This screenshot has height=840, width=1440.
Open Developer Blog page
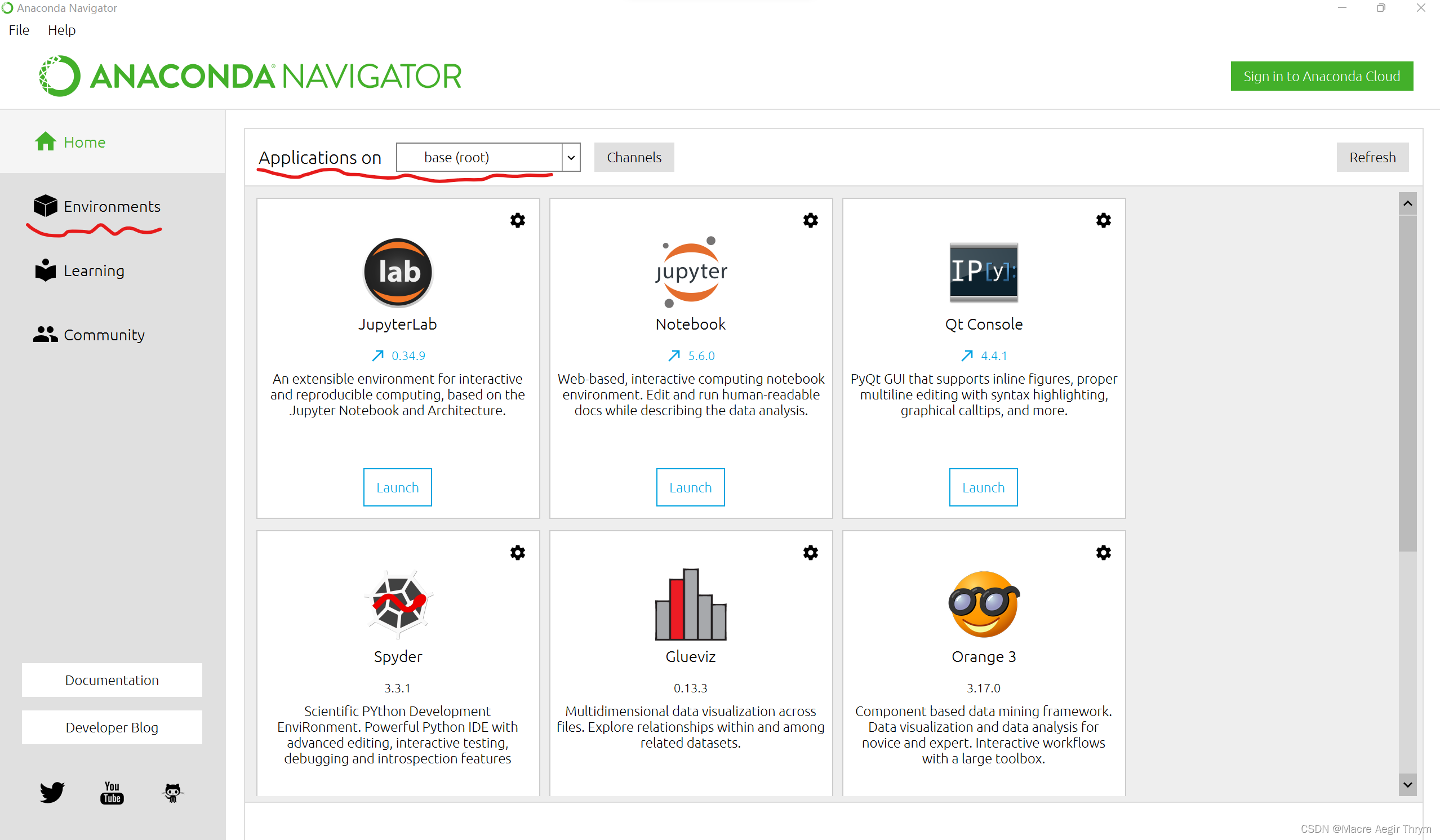point(112,727)
